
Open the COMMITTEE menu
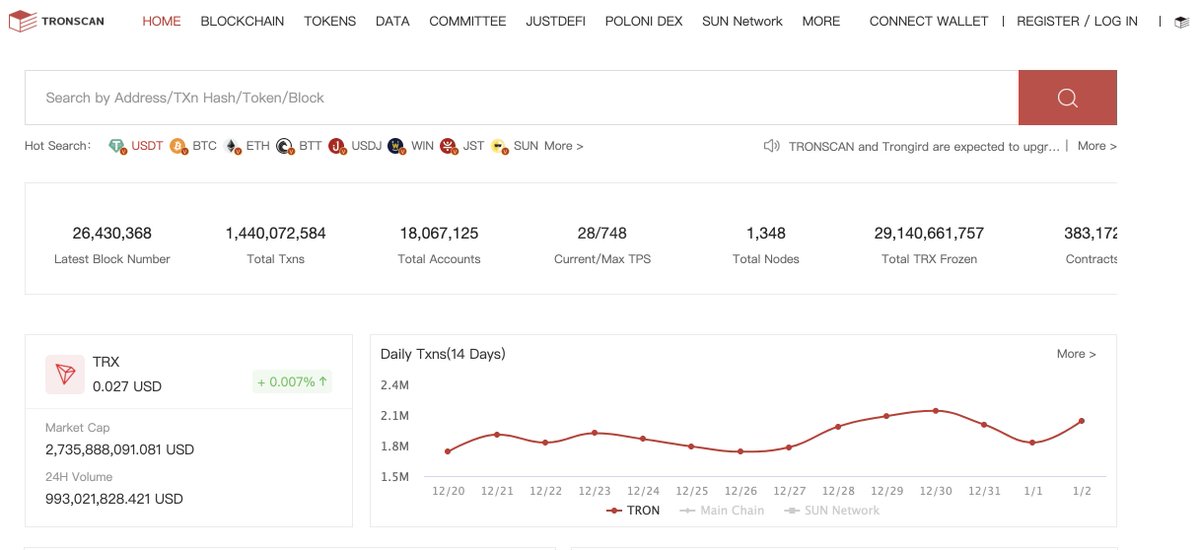pyautogui.click(x=468, y=21)
